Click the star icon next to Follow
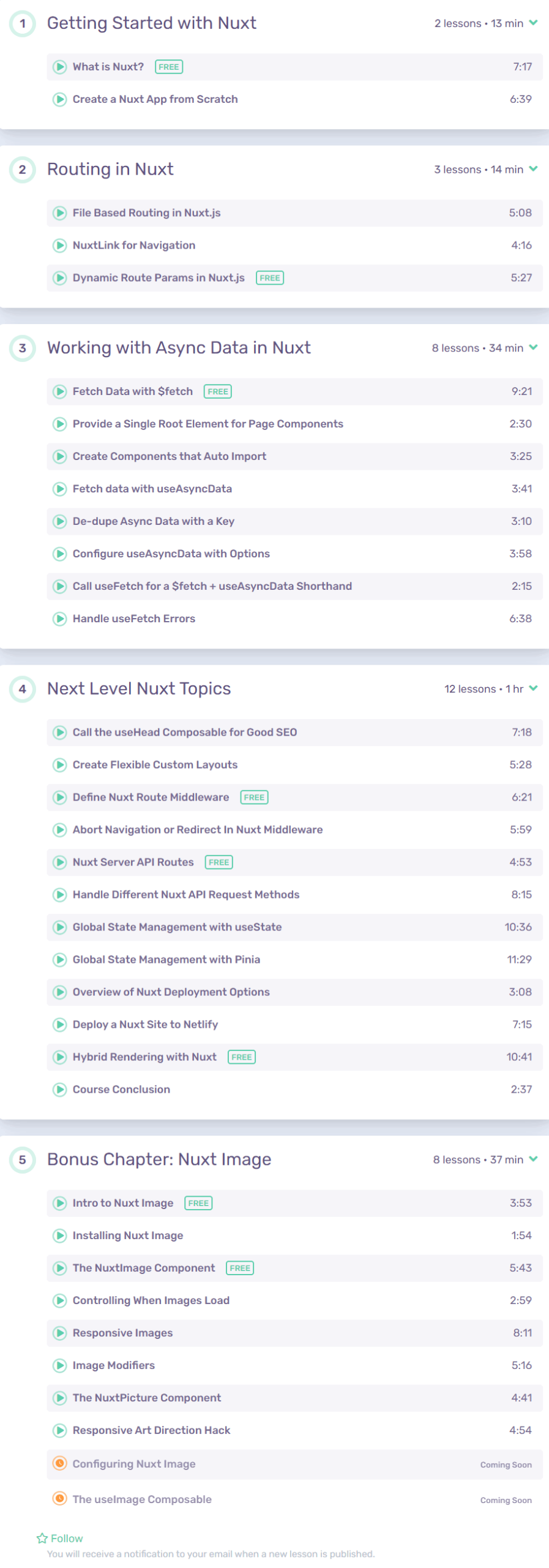This screenshot has width=549, height=1568. [42, 1539]
